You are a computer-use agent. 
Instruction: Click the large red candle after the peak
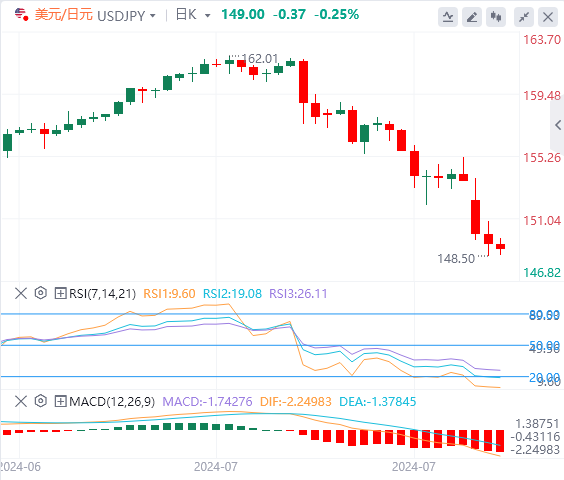[x=304, y=82]
